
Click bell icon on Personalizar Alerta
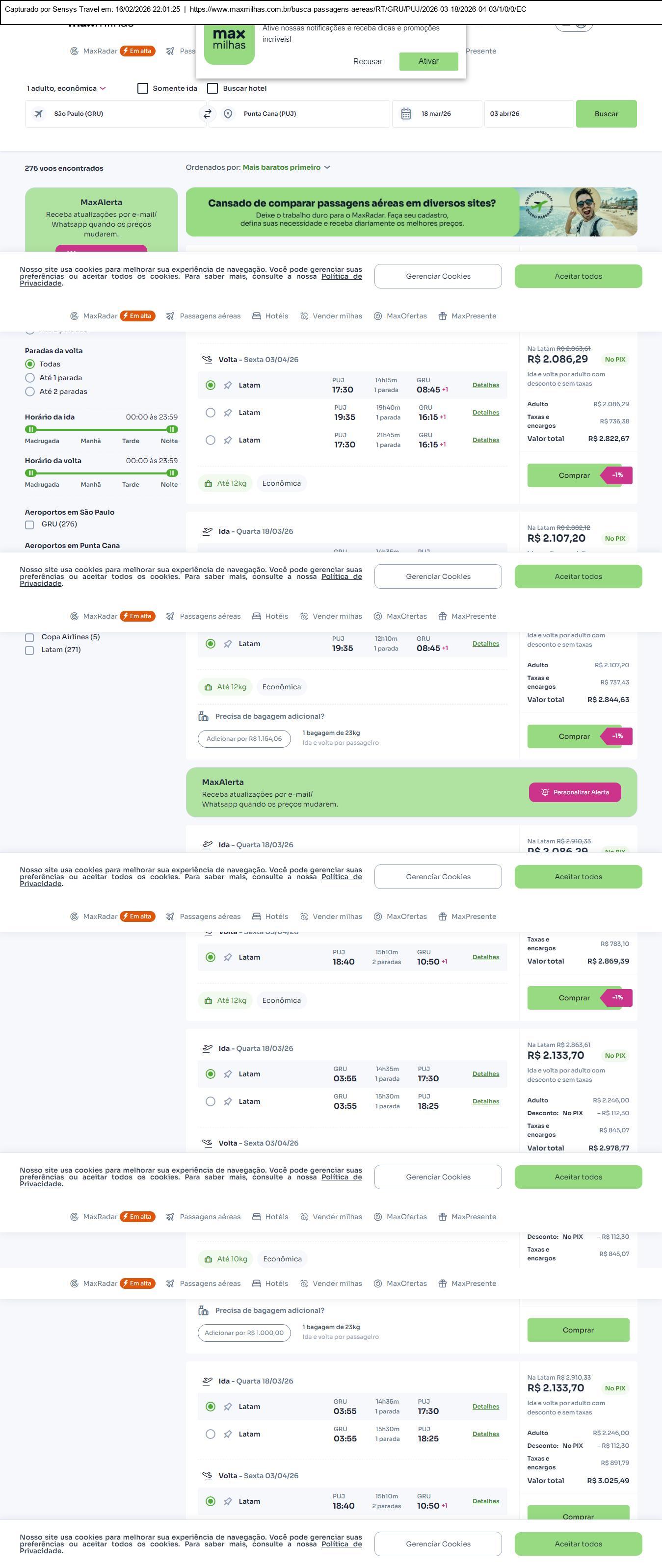pos(545,792)
